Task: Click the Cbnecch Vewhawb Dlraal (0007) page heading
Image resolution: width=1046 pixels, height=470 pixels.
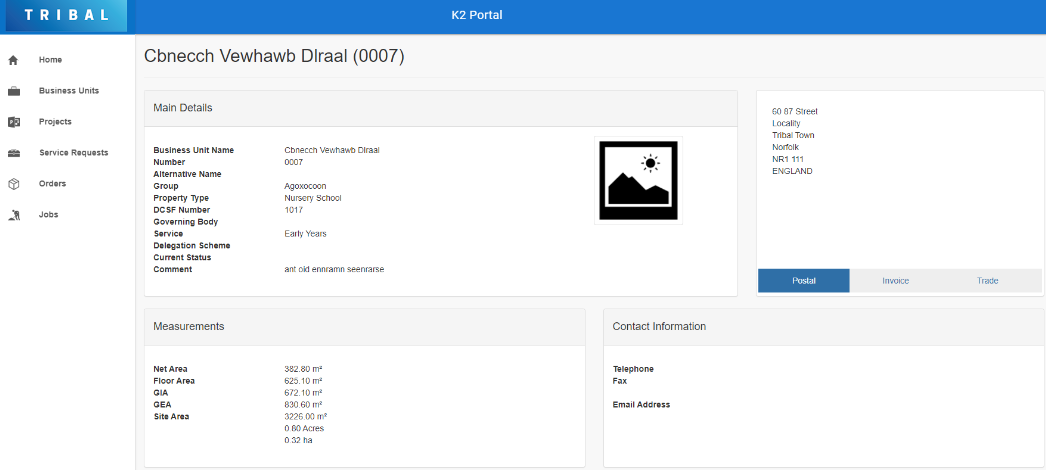Action: pos(274,57)
